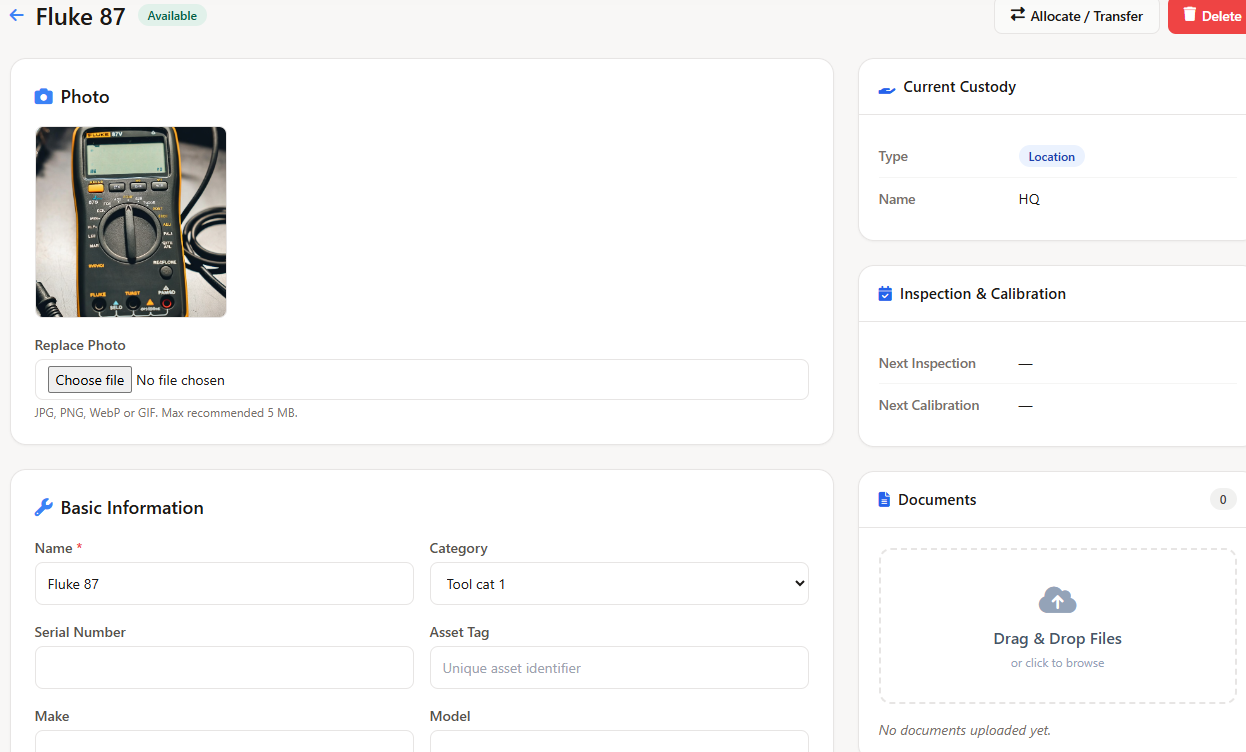Viewport: 1246px width, 752px height.
Task: Click the Drag & Drop Files upload area
Action: click(x=1057, y=626)
